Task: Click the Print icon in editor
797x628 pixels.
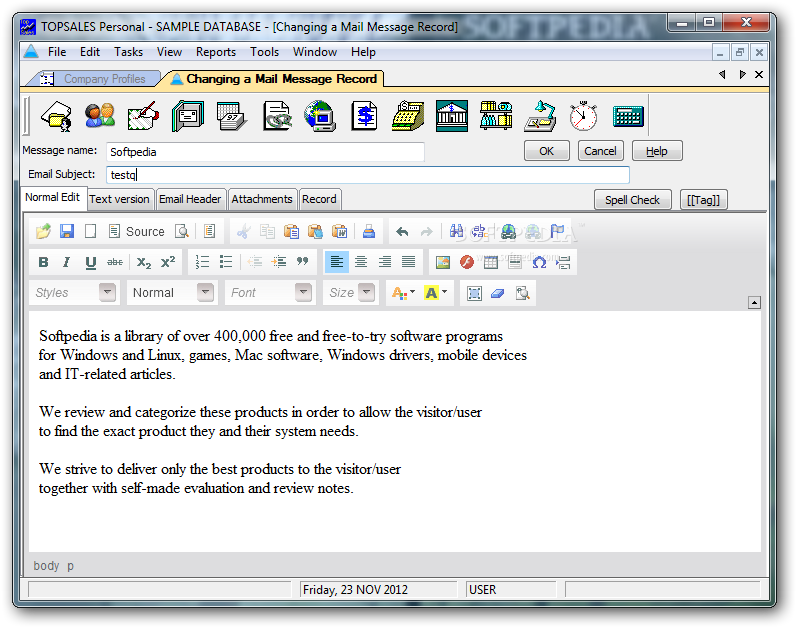Action: tap(369, 231)
